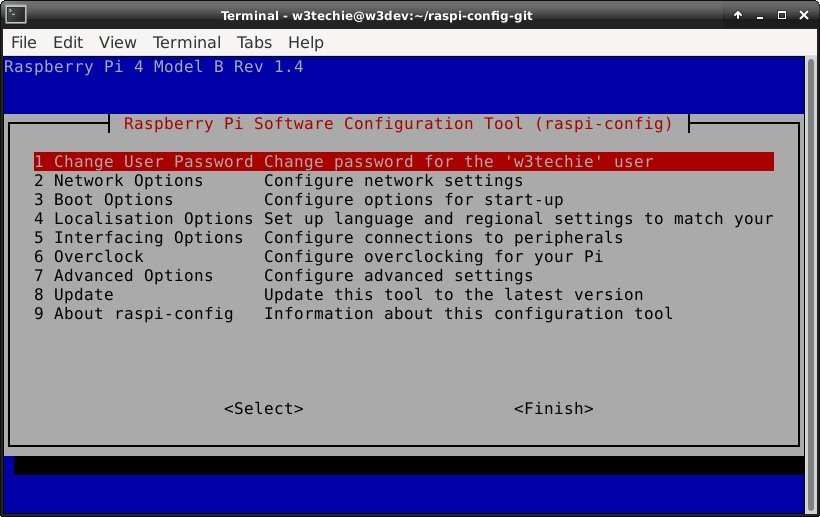Screen dimensions: 820x517
Task: Select 4 Localisation Options entry
Action: pos(404,219)
